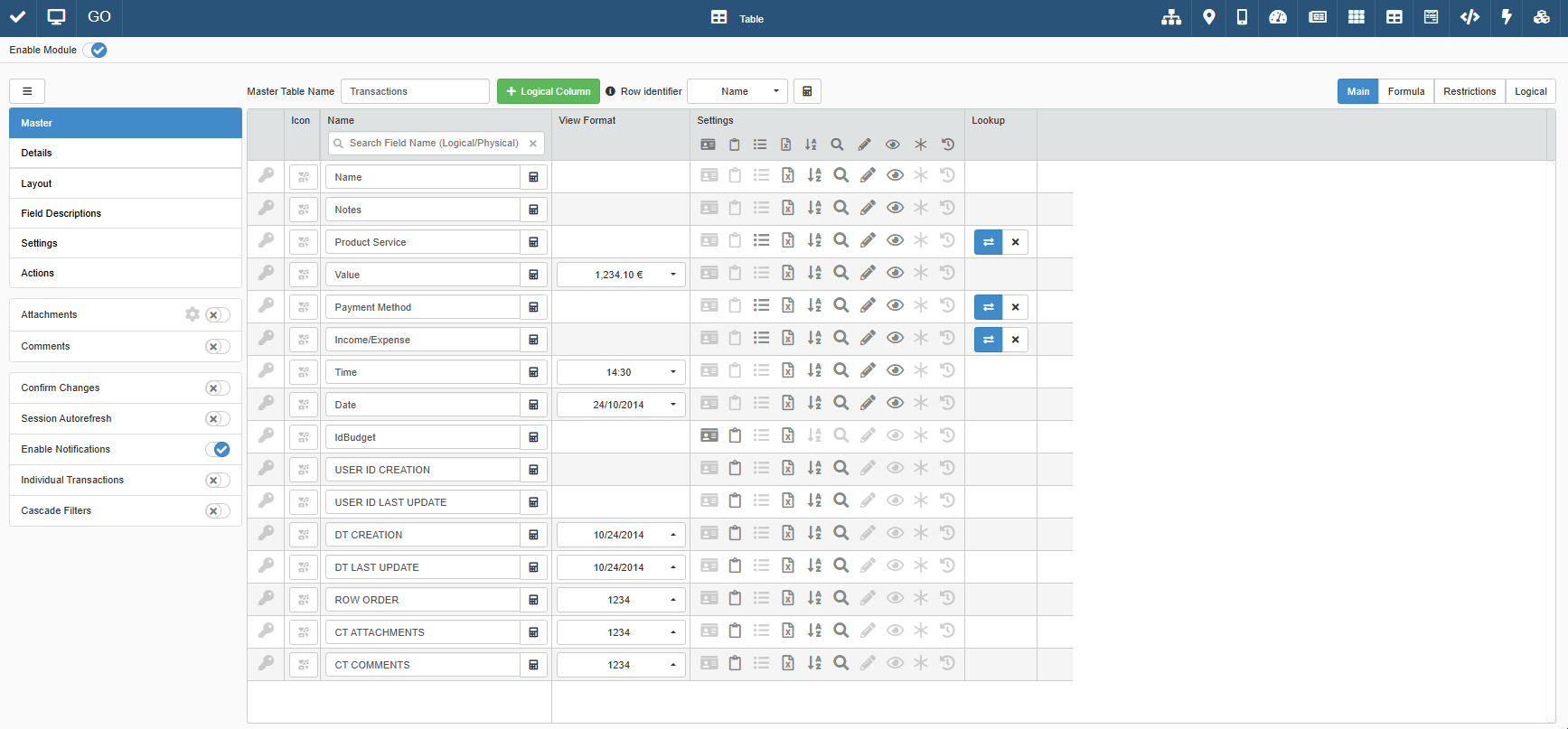Open Settings in the left sidebar
The image size is (1568, 729).
126,243
